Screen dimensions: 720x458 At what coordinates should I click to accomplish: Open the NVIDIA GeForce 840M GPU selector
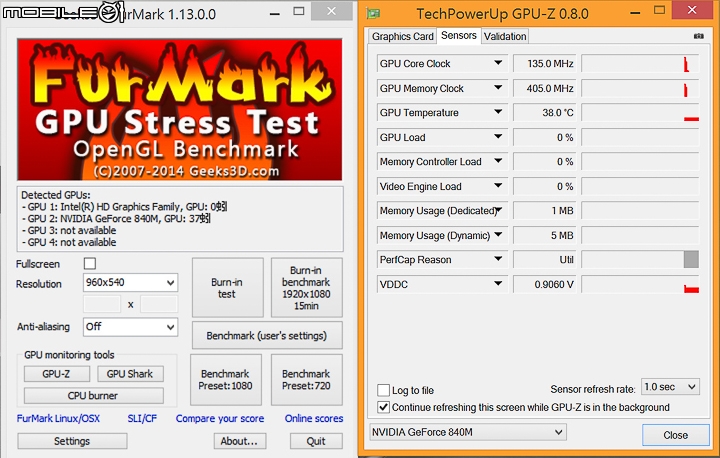pyautogui.click(x=467, y=432)
